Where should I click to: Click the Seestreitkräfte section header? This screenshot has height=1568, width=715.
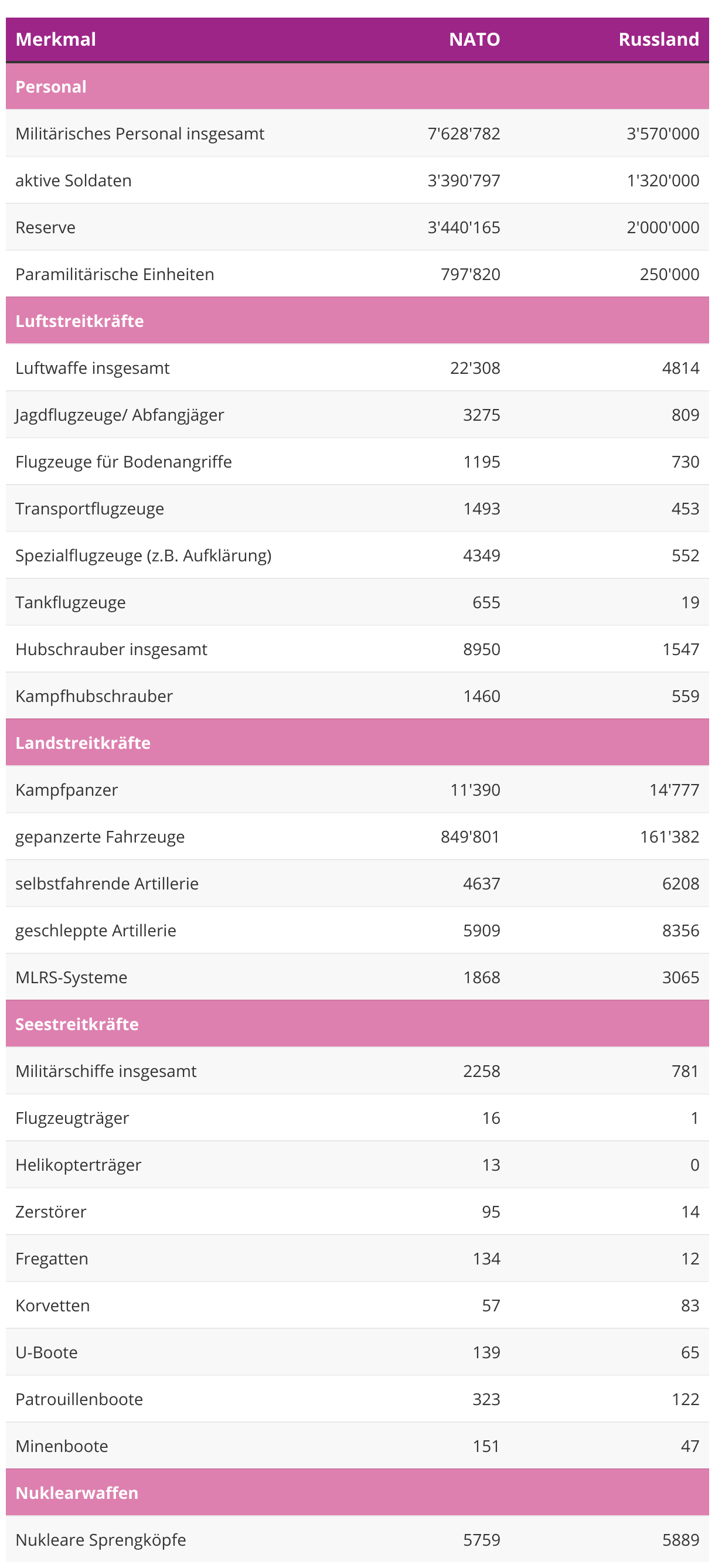tap(77, 1024)
